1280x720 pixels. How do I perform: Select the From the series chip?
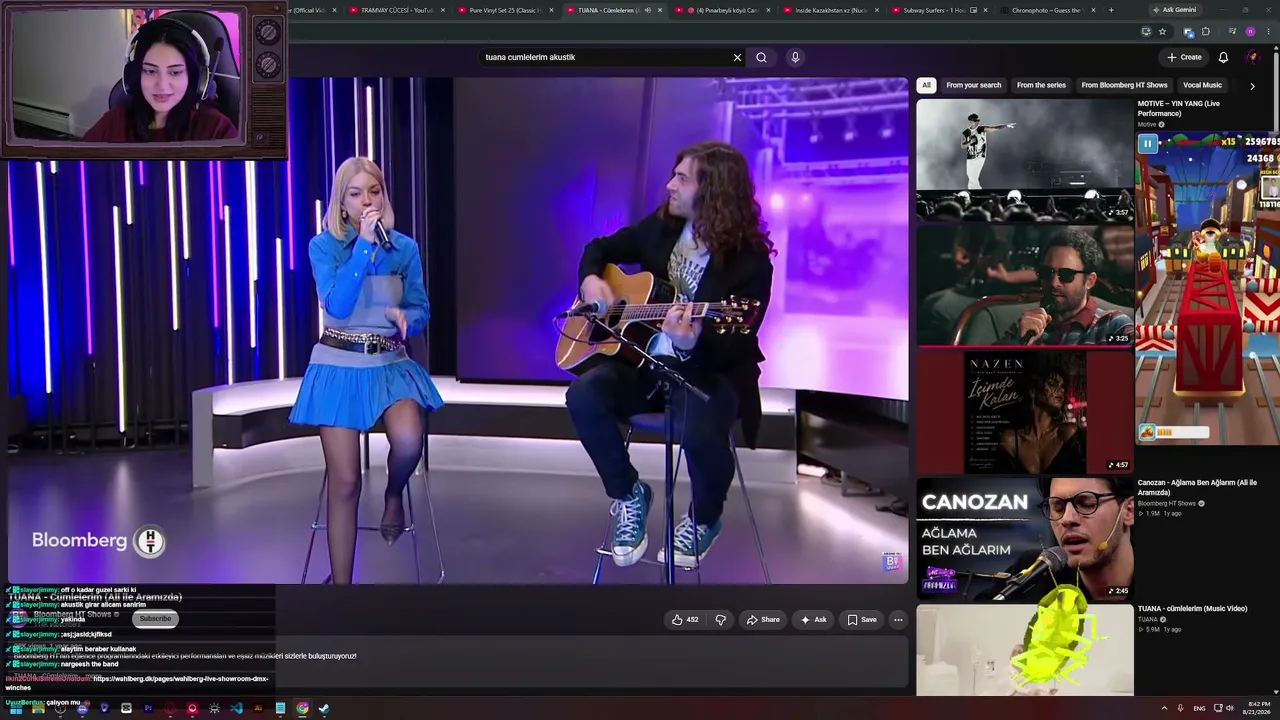point(1041,85)
